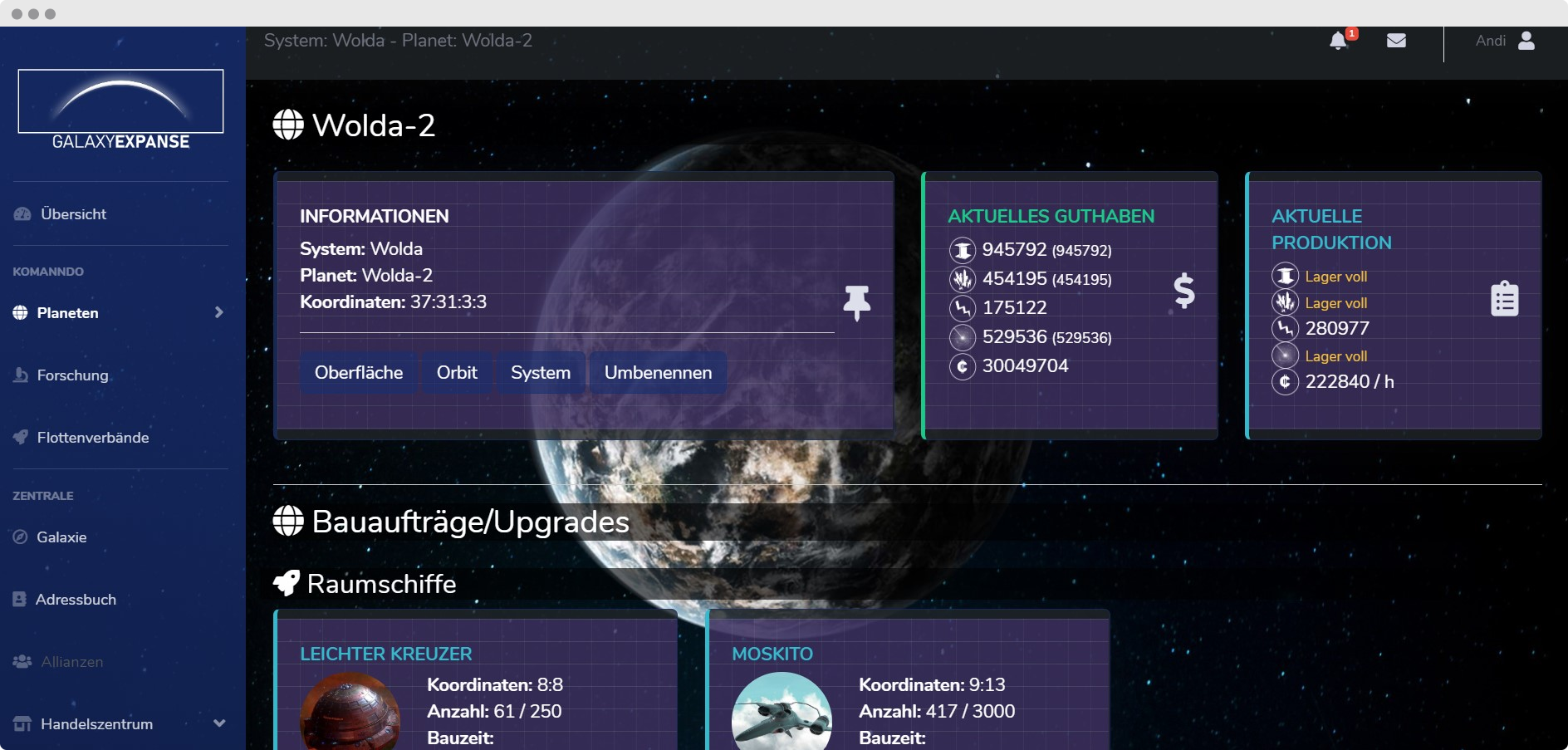
Task: Click the Galaxy Expanse logo
Action: (120, 110)
